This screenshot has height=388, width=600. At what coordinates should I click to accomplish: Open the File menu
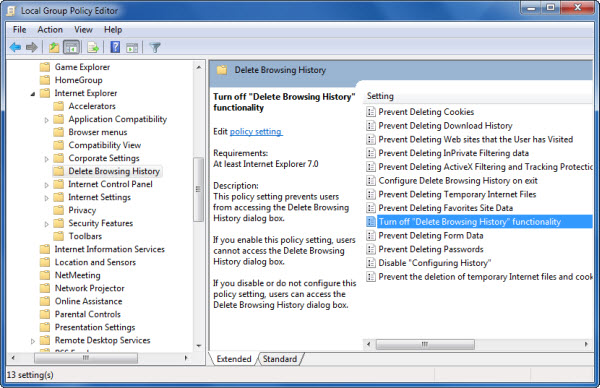20,29
